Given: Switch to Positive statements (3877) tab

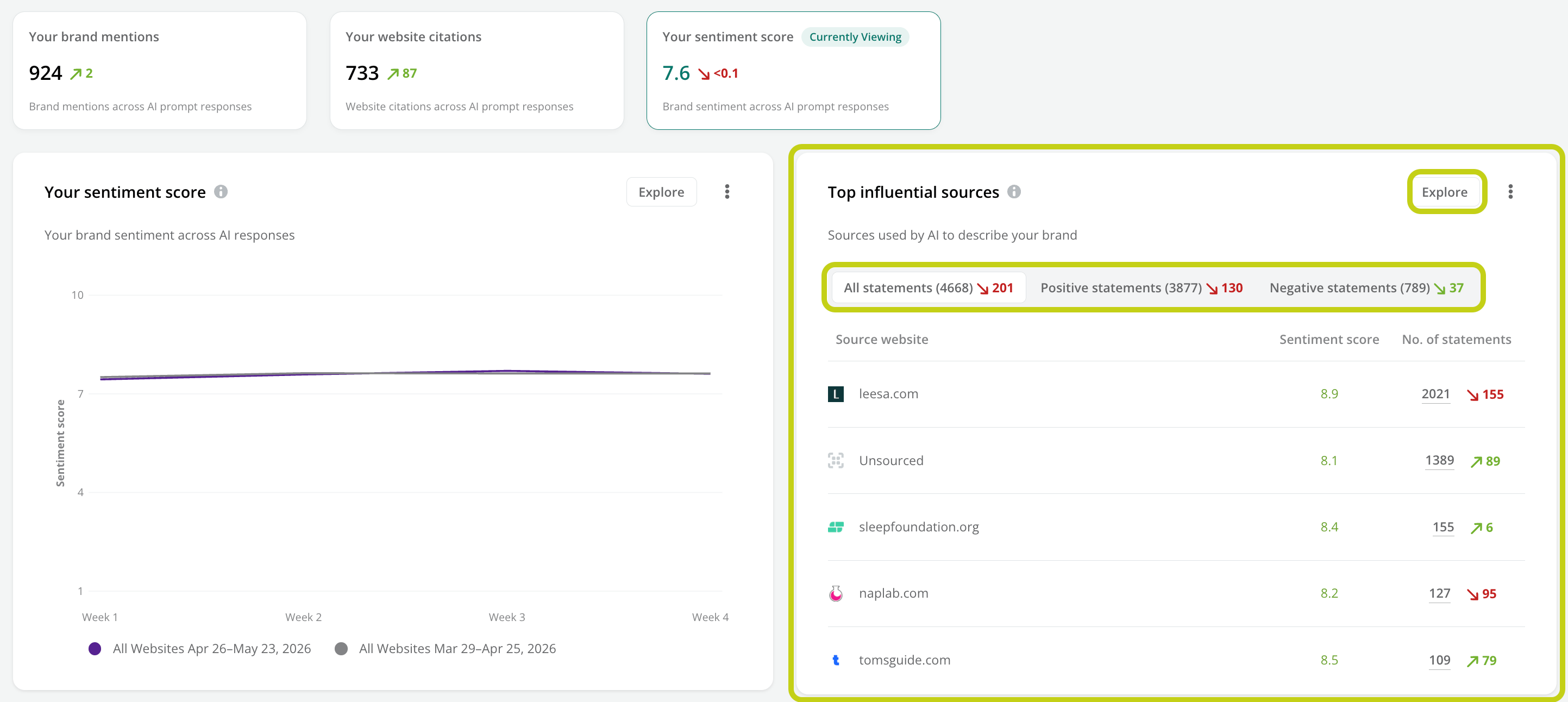Looking at the screenshot, I should coord(1141,288).
